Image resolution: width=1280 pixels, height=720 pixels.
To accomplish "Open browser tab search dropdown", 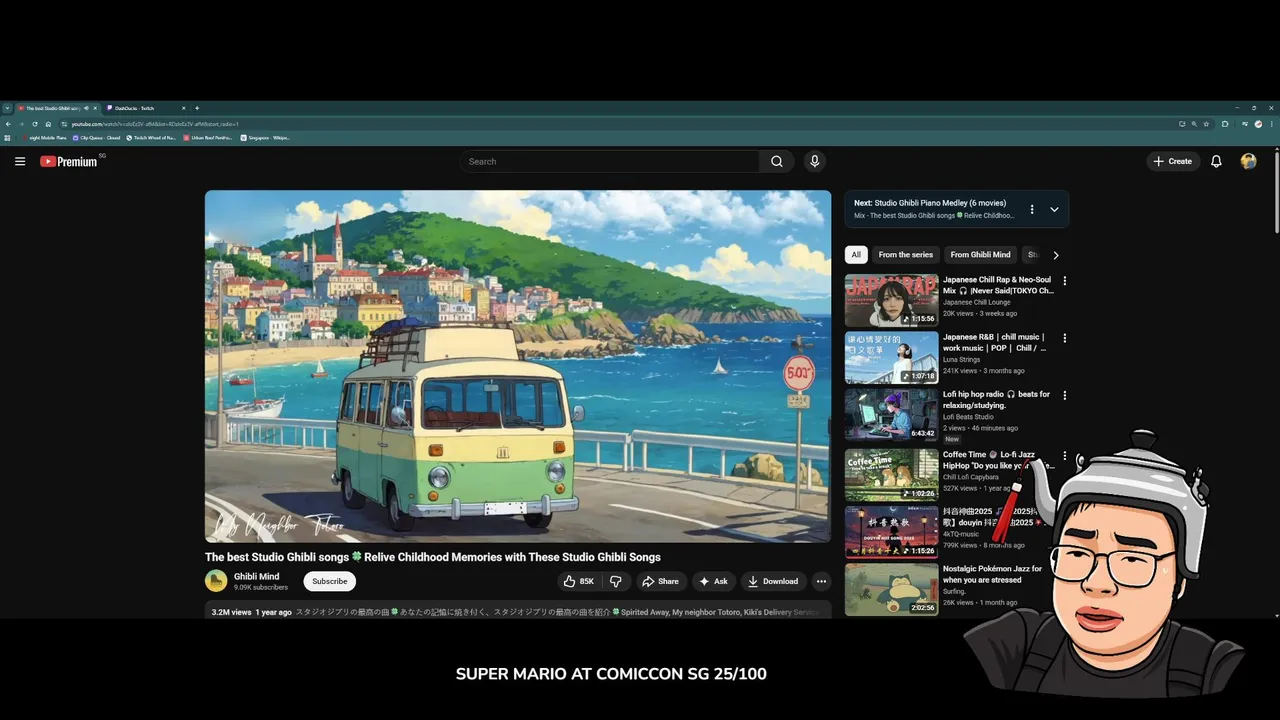I will (x=7, y=108).
